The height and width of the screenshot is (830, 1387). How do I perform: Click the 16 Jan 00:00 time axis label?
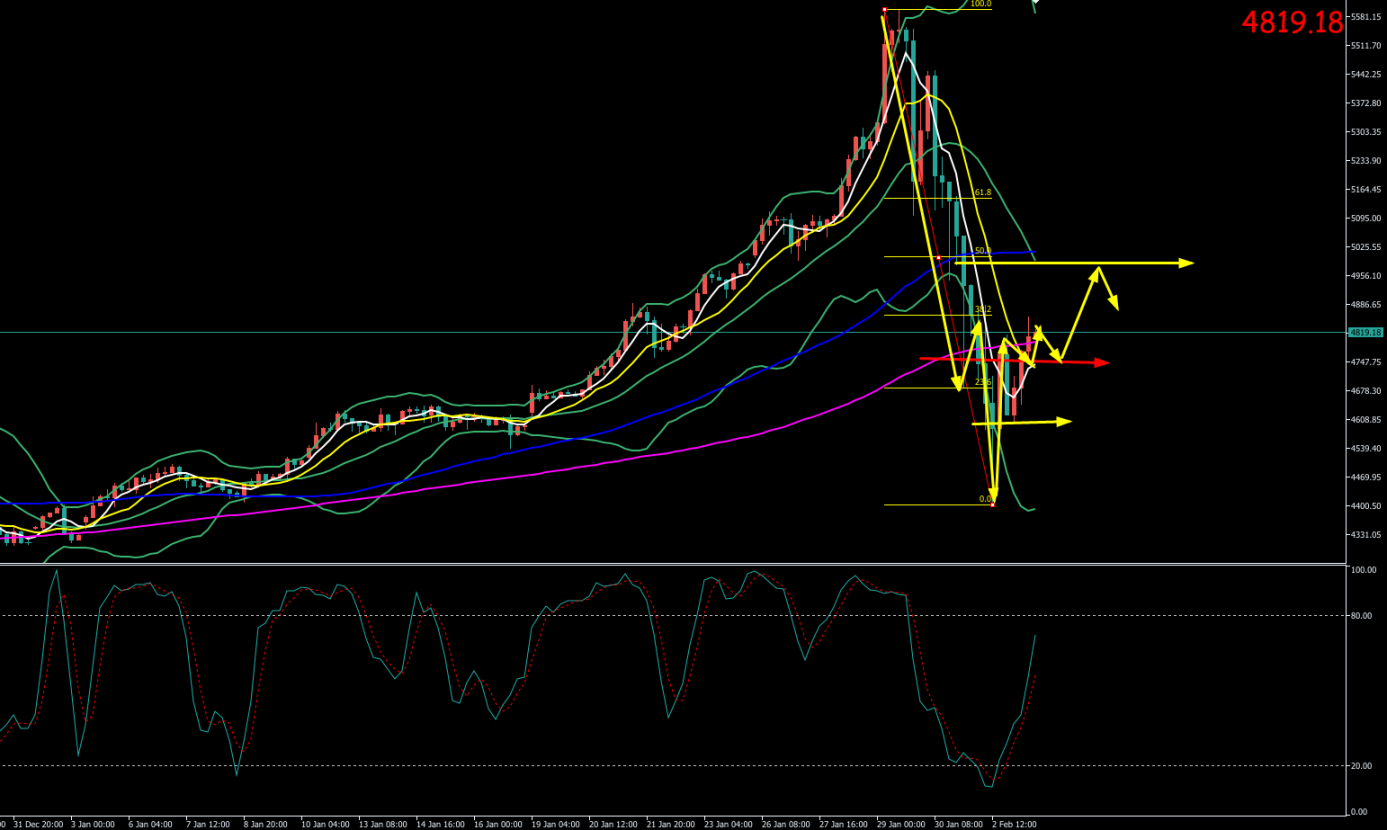click(x=498, y=825)
